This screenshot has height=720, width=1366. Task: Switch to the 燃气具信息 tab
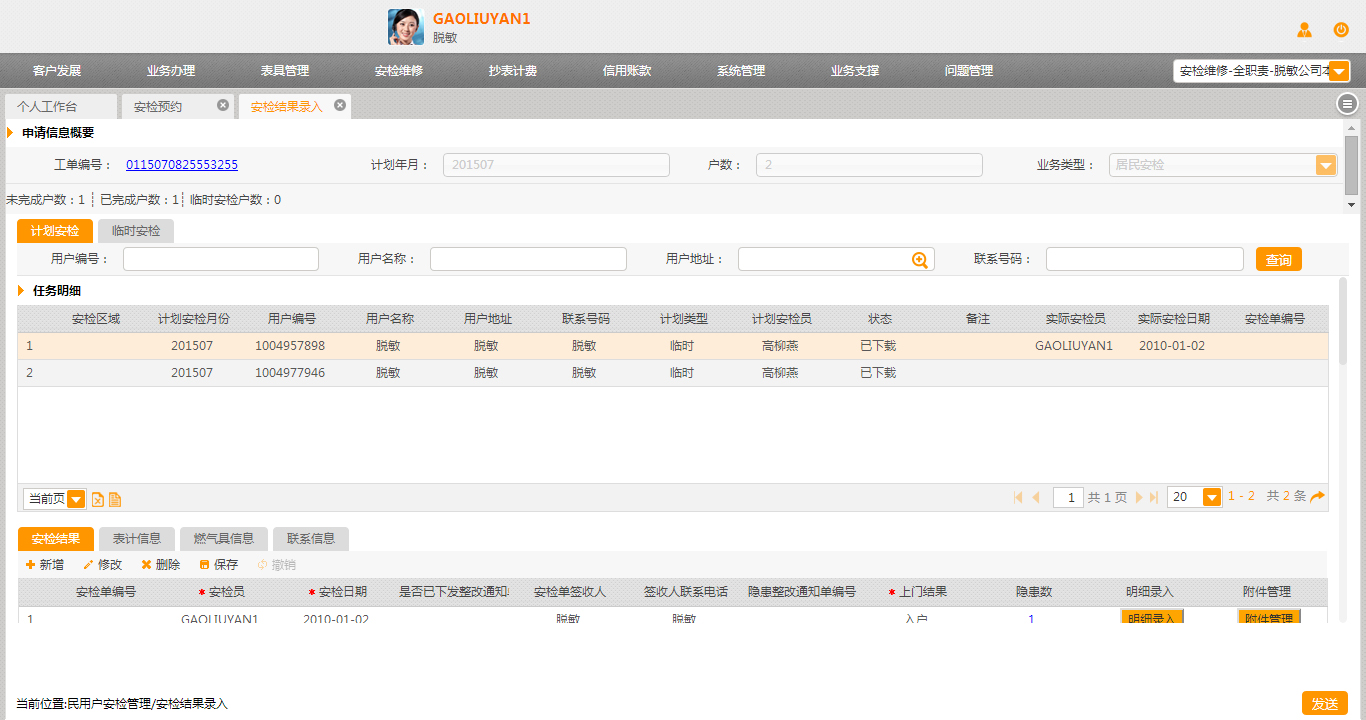tap(230, 539)
